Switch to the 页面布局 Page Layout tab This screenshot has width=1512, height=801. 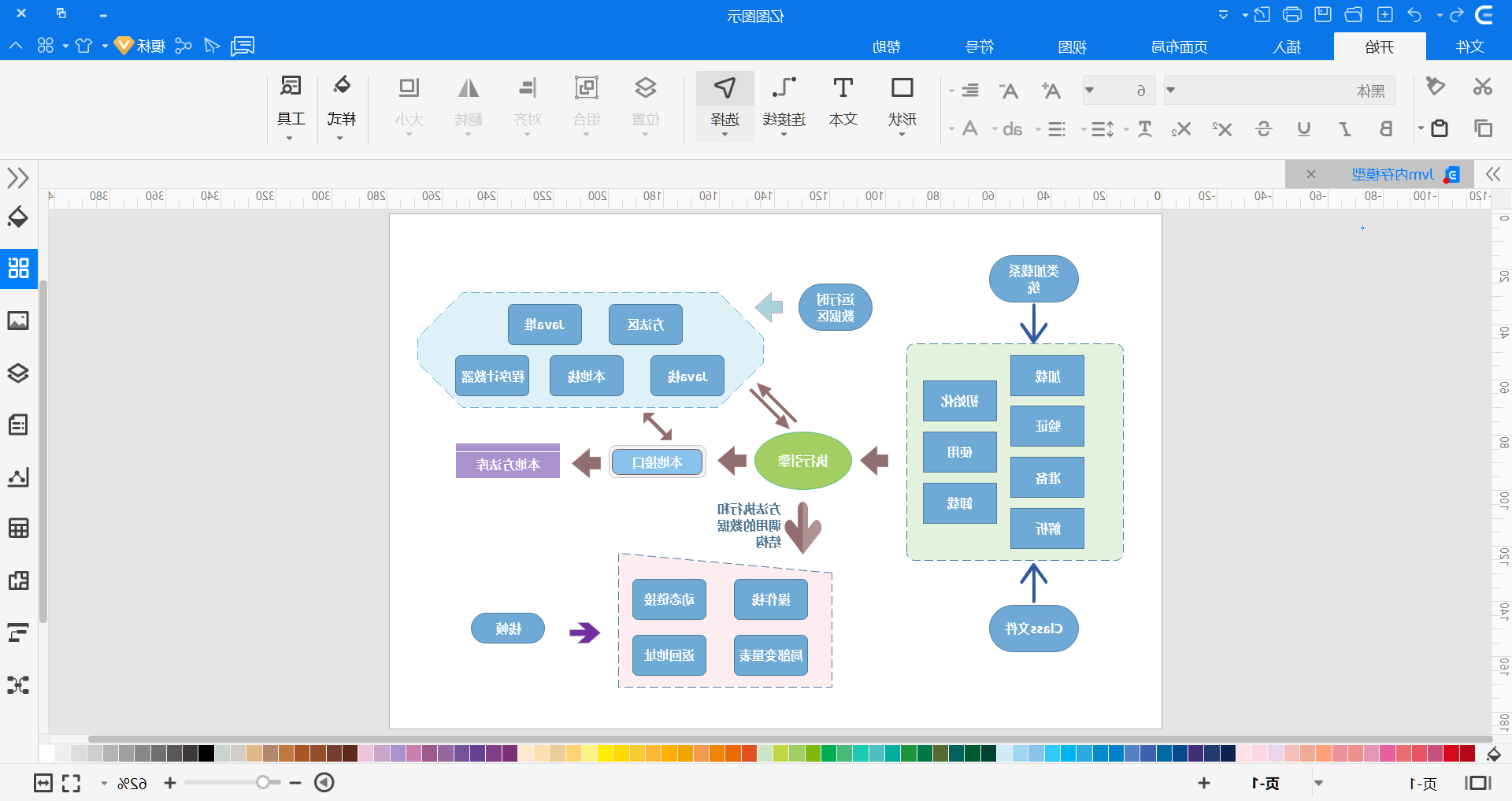[x=1179, y=46]
